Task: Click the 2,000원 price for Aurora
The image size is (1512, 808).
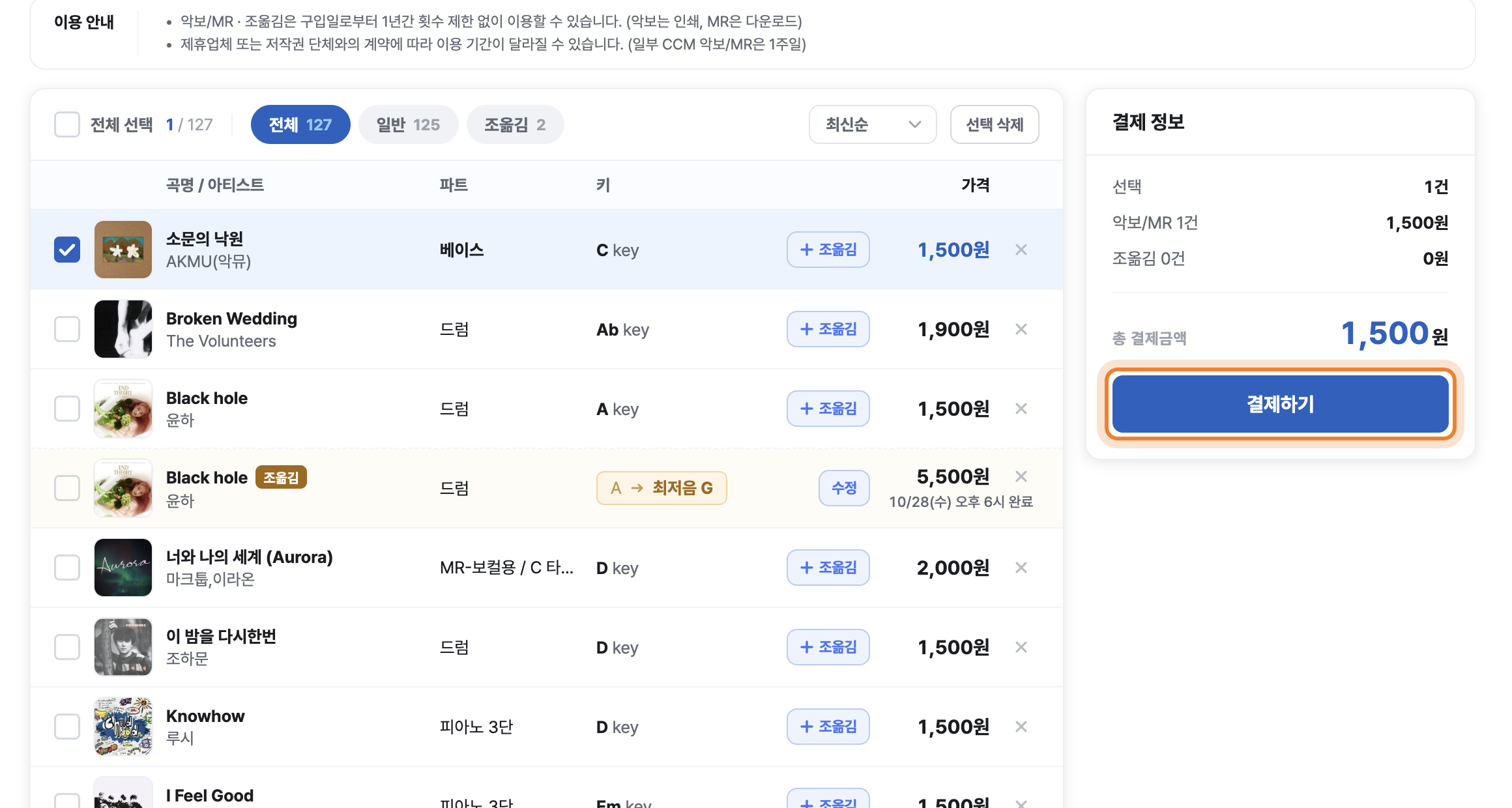Action: pyautogui.click(x=953, y=568)
